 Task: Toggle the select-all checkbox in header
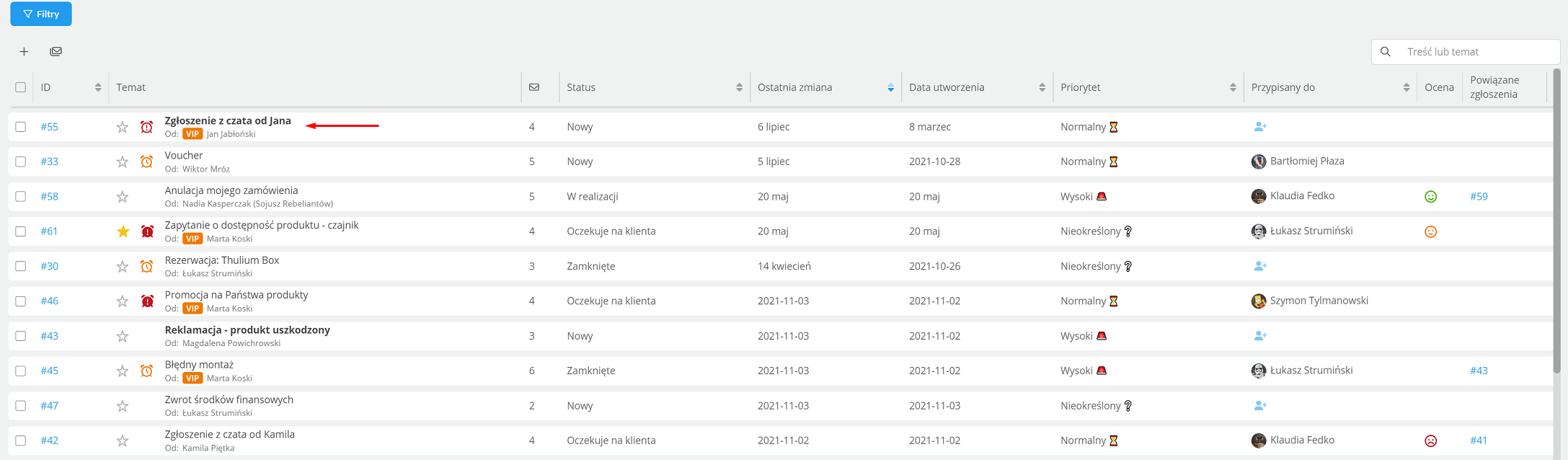tap(20, 87)
